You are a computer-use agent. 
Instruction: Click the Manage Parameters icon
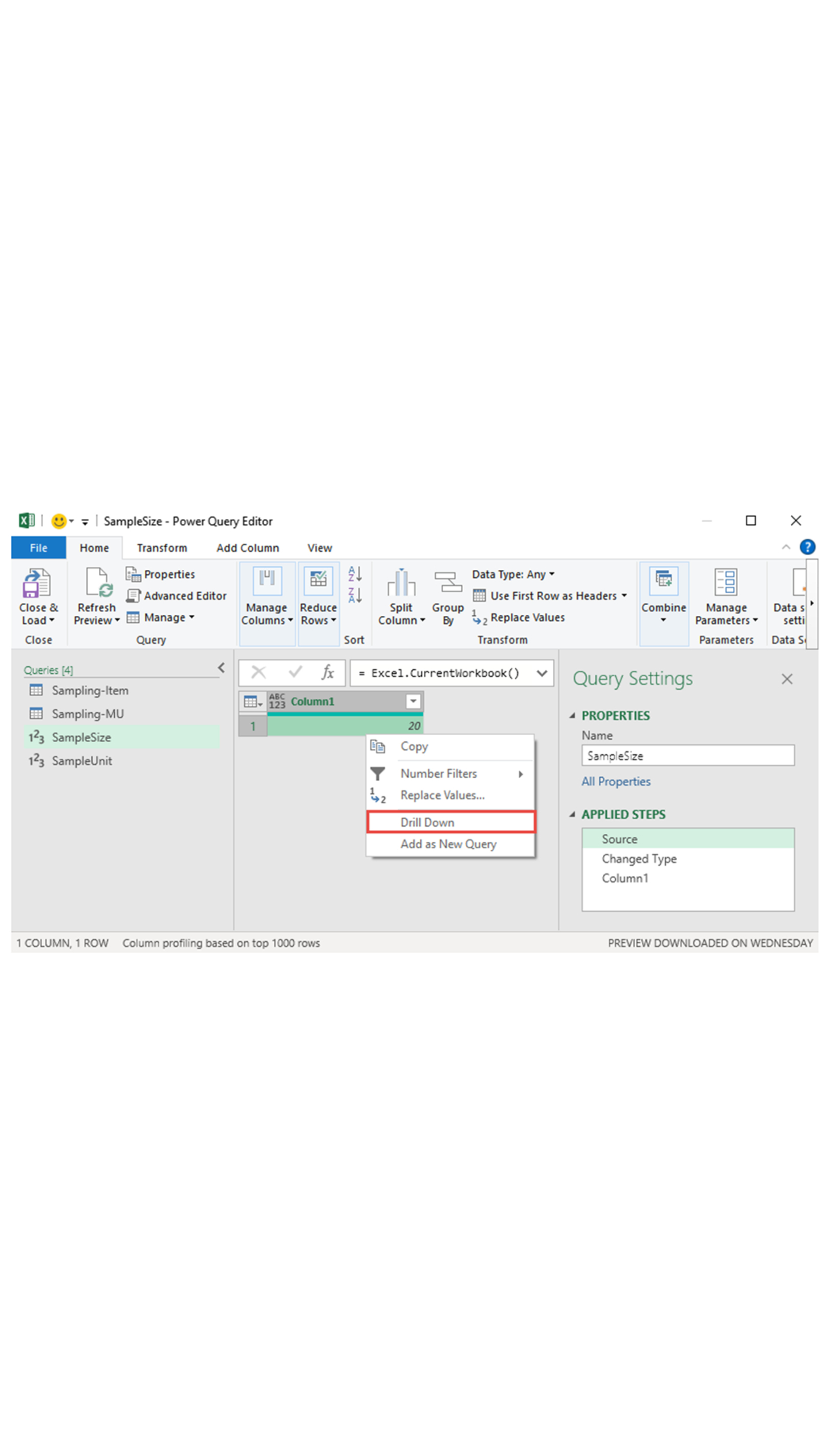726,582
